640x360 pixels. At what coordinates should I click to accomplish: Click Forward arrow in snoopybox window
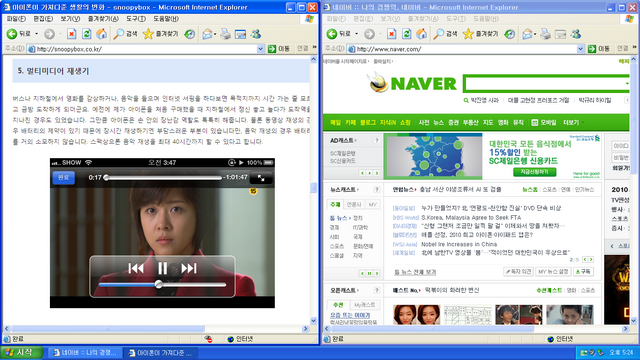(49, 34)
